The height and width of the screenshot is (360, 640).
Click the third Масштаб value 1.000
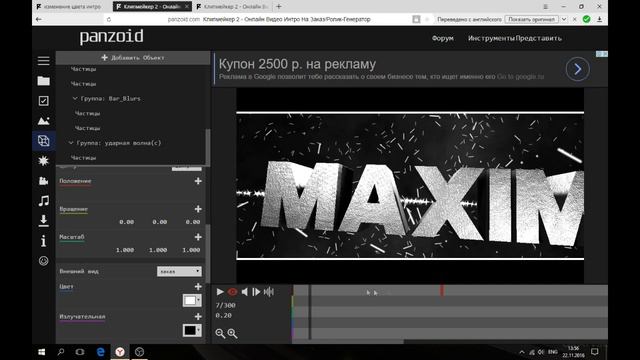[x=191, y=250]
